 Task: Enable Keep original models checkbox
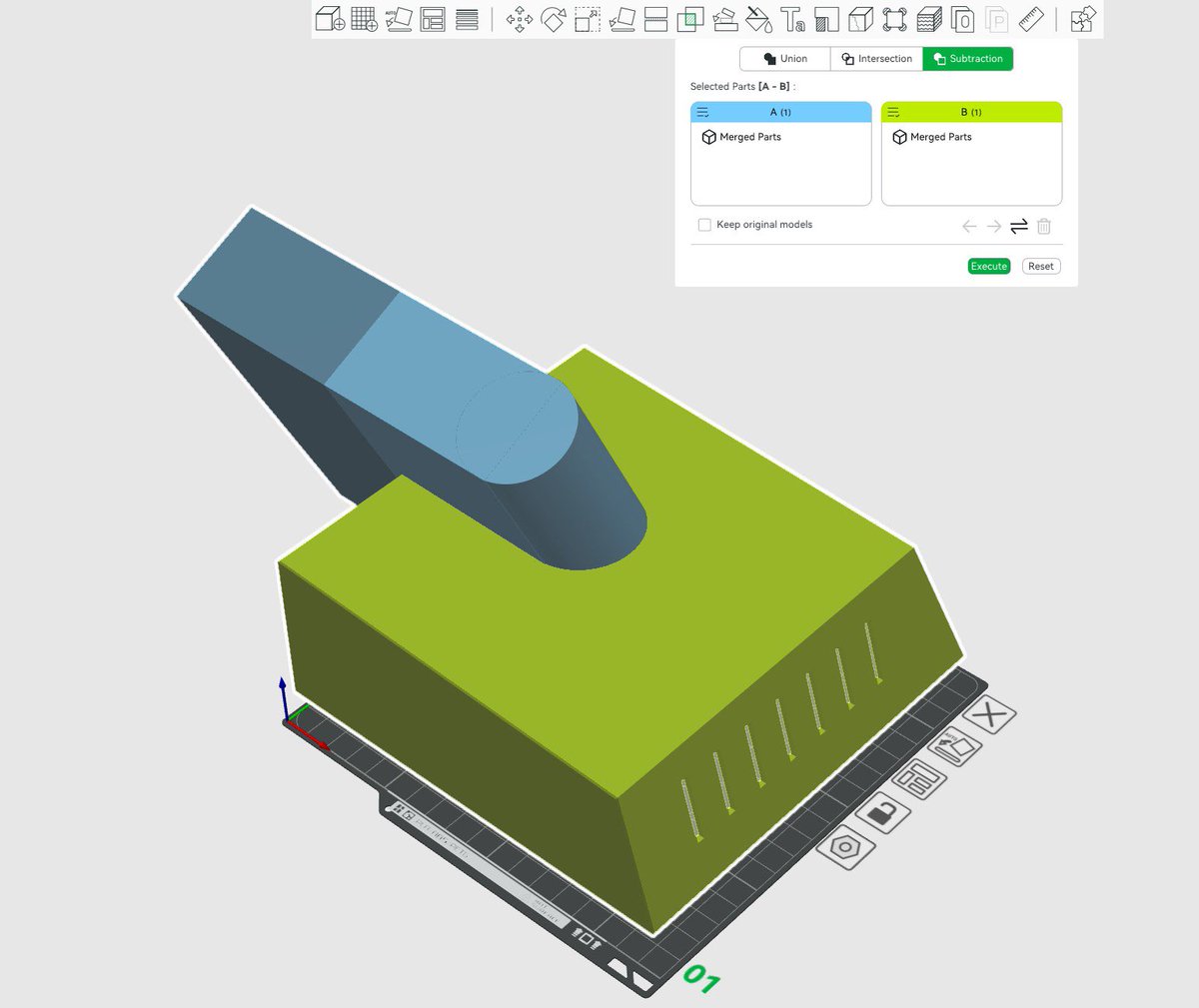pos(704,225)
